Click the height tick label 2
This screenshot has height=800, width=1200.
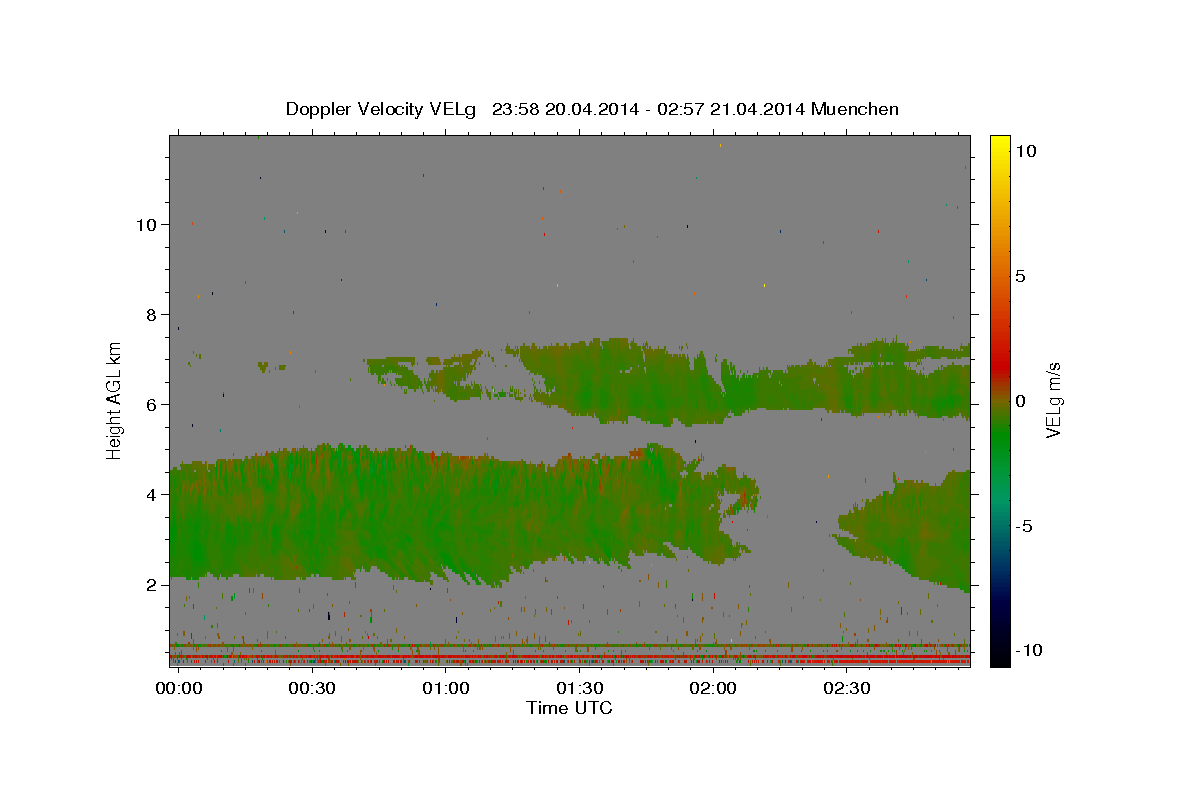[x=150, y=584]
